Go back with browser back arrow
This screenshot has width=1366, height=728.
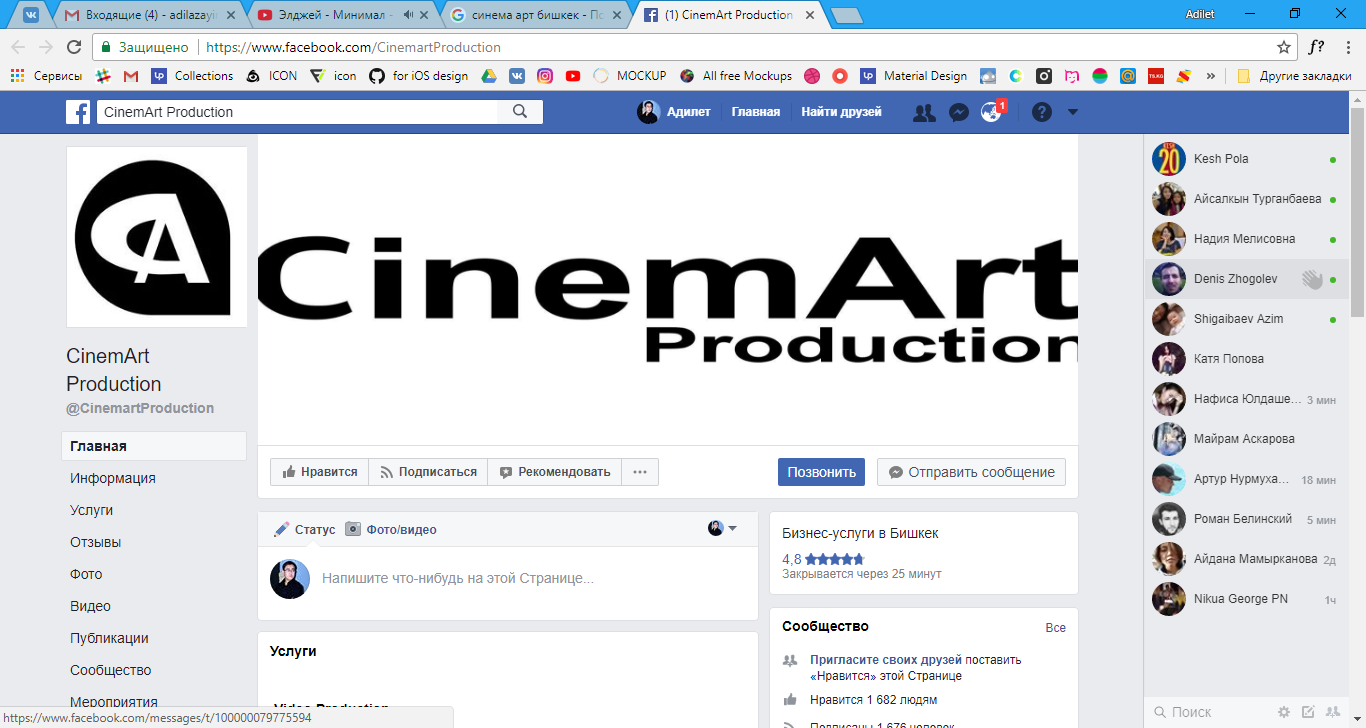coord(18,47)
